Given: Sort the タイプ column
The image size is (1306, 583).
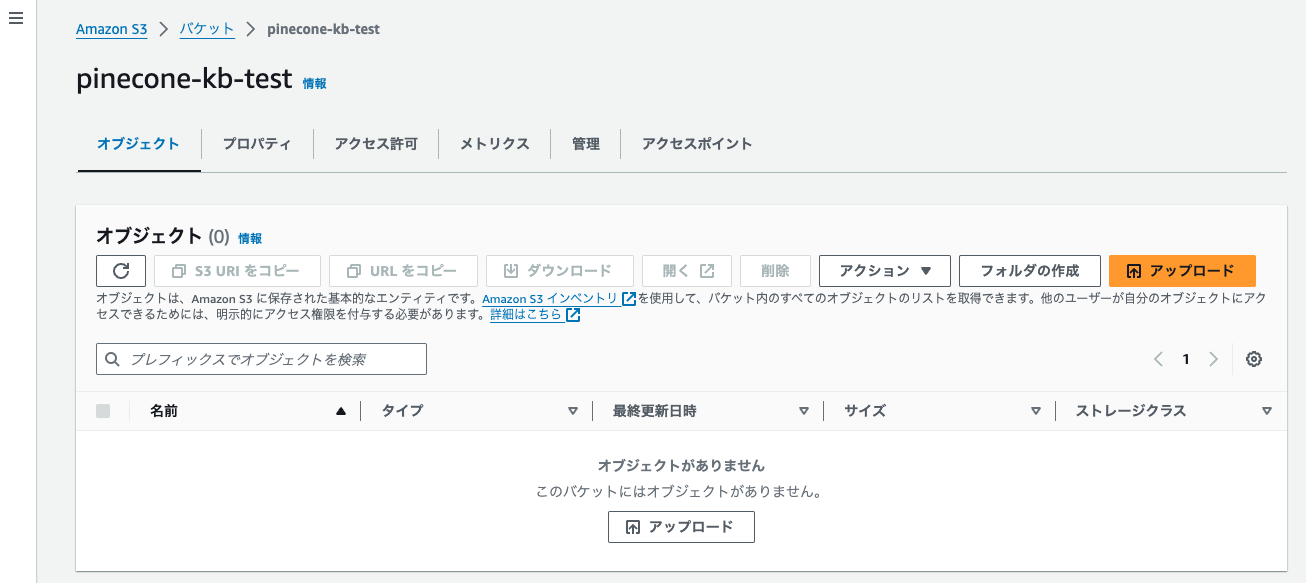Looking at the screenshot, I should [x=573, y=411].
